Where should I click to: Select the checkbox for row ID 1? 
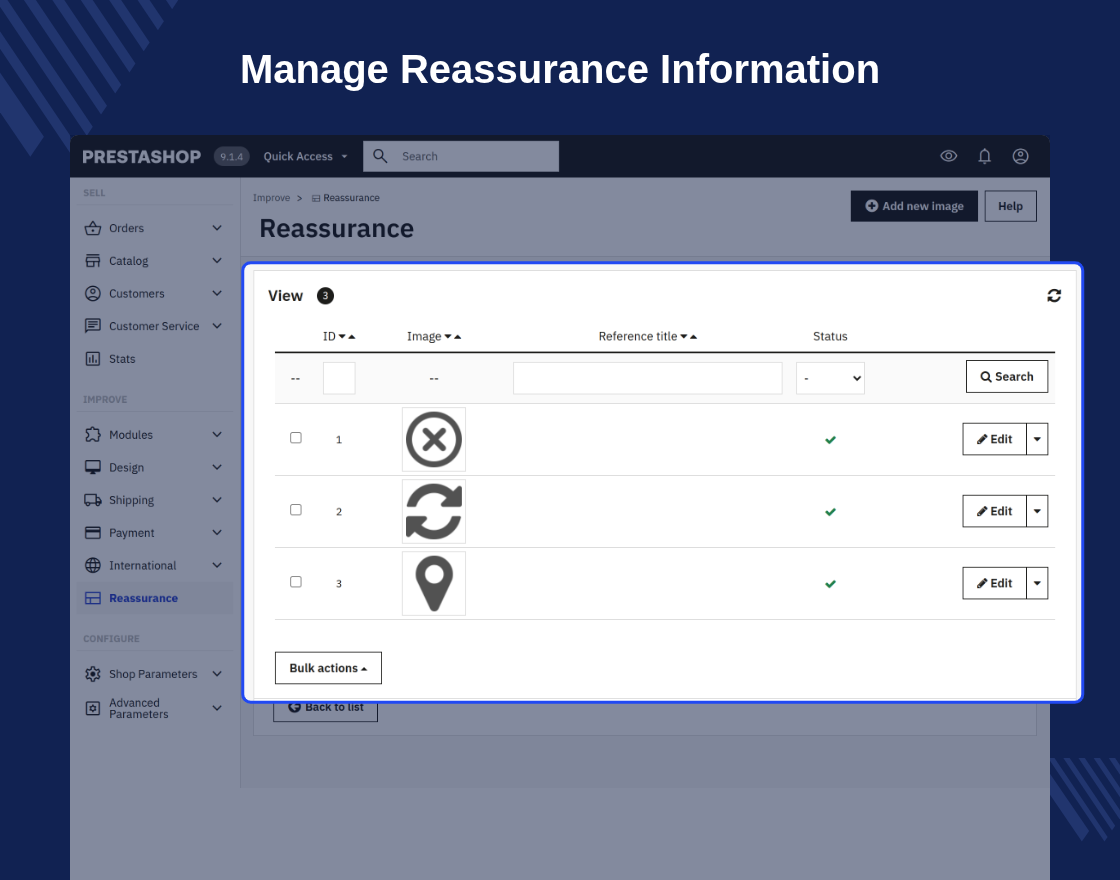pyautogui.click(x=296, y=438)
